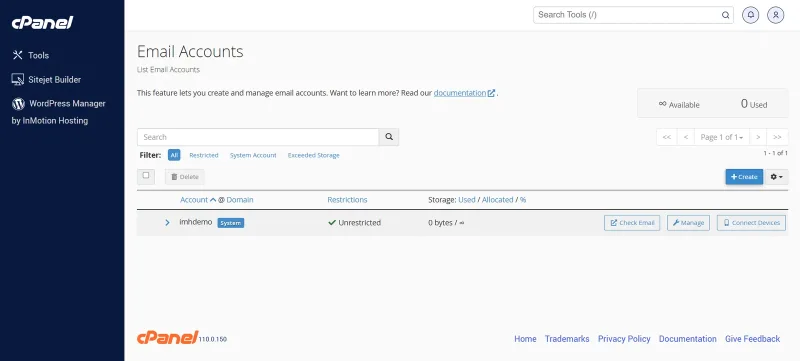800x361 pixels.
Task: Click Check Email for imhdemo
Action: pos(632,223)
